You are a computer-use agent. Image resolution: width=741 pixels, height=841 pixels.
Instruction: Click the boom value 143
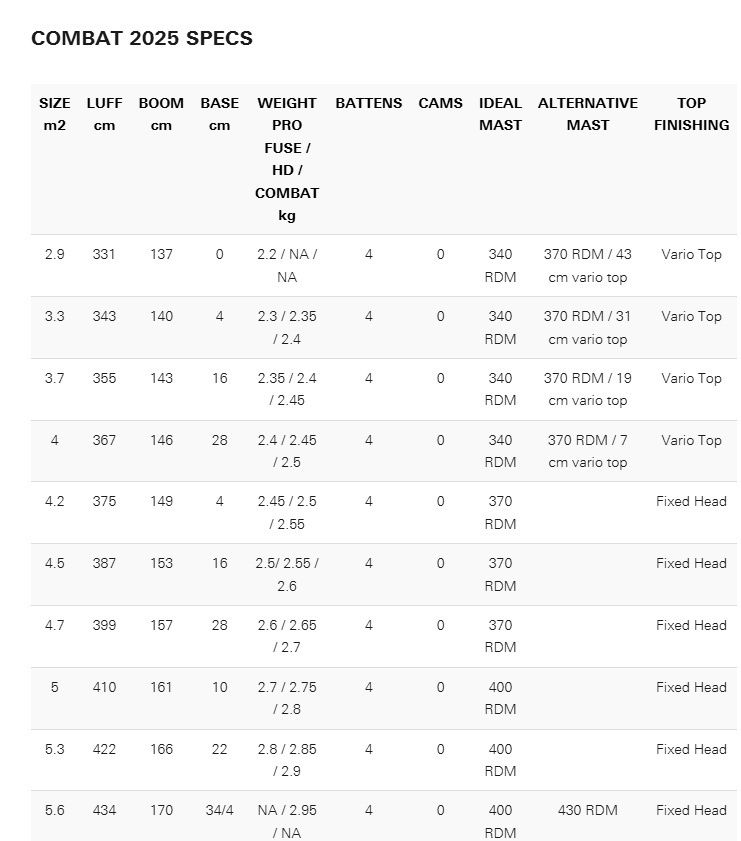pos(161,378)
